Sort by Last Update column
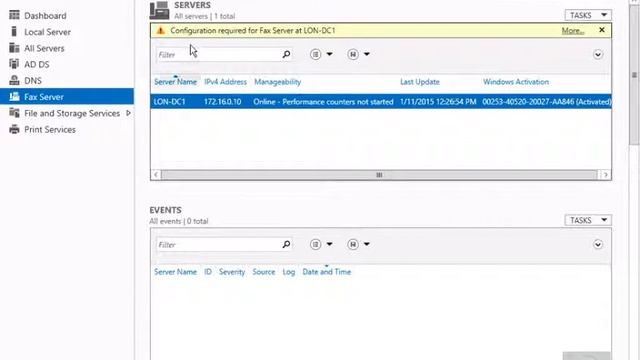This screenshot has height=360, width=640. (420, 82)
